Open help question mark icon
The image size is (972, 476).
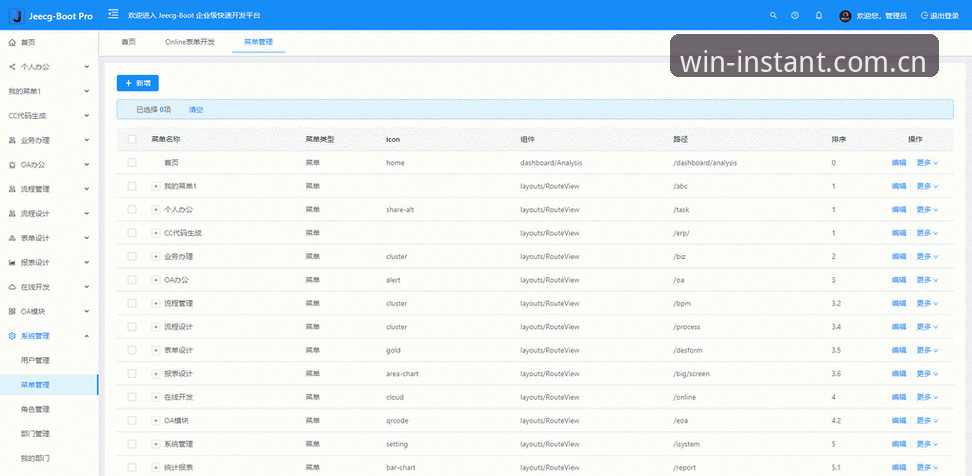point(795,15)
